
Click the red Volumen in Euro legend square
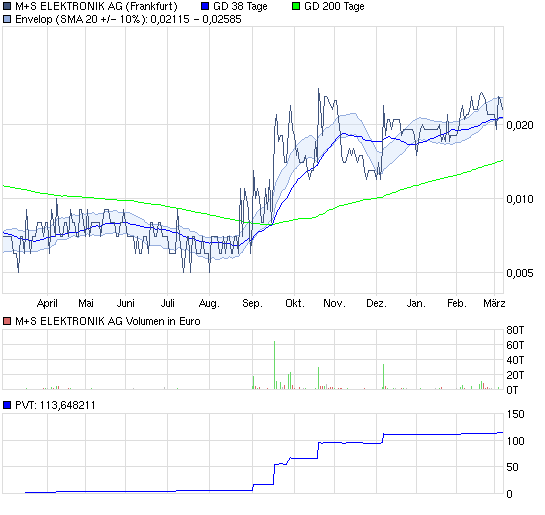coord(7,321)
